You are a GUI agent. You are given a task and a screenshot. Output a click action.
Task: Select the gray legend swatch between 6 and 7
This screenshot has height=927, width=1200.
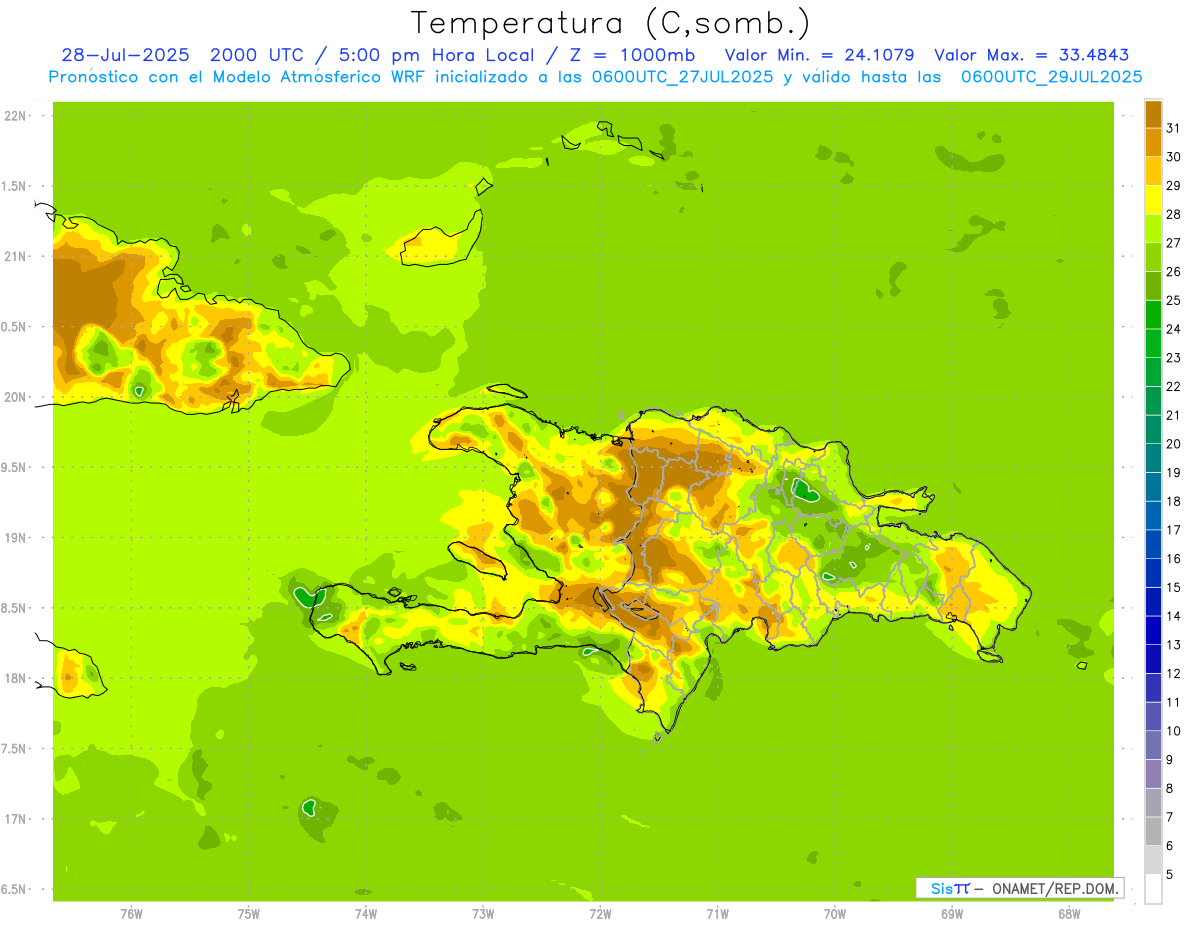tap(1153, 832)
